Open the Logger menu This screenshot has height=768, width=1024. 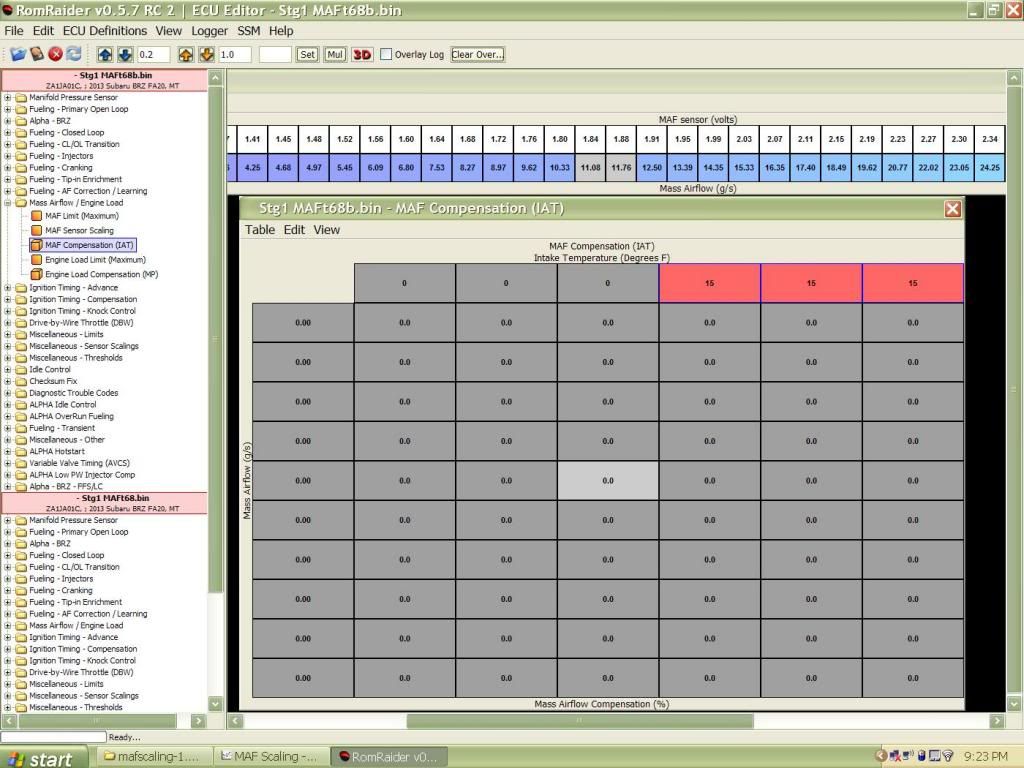tap(209, 31)
